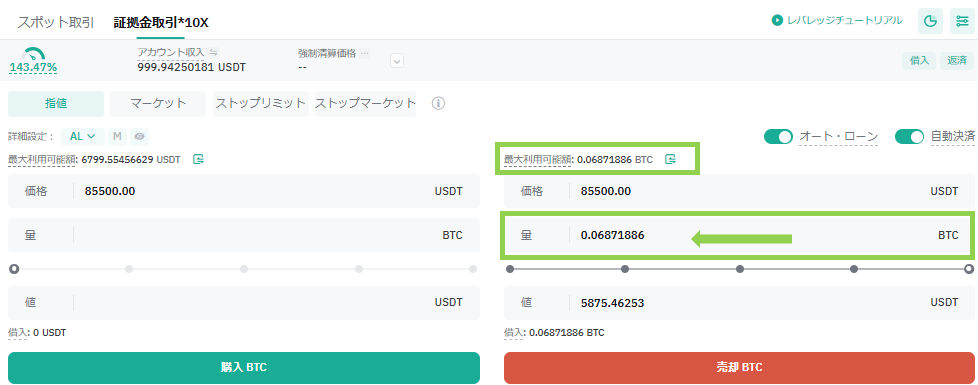Open the AL advanced settings dropdown
The width and height of the screenshot is (978, 385).
(x=83, y=136)
